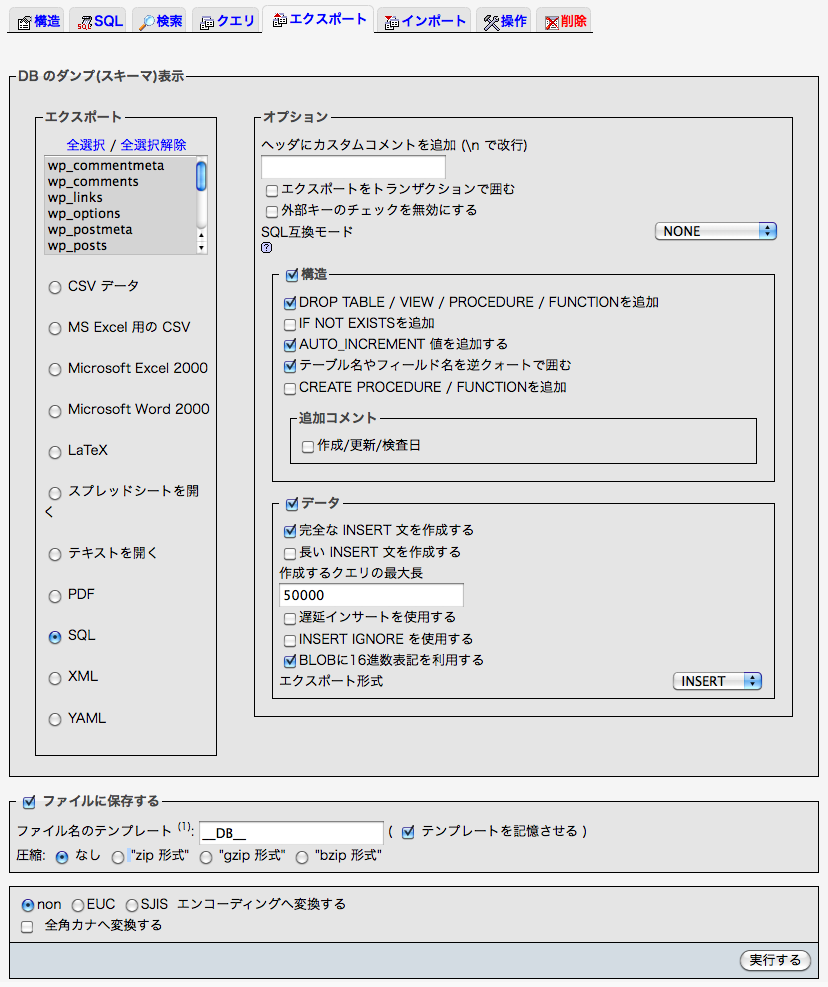Enable the IF NOT EXISTSを追加 checkbox
This screenshot has height=987, width=828.
[290, 324]
